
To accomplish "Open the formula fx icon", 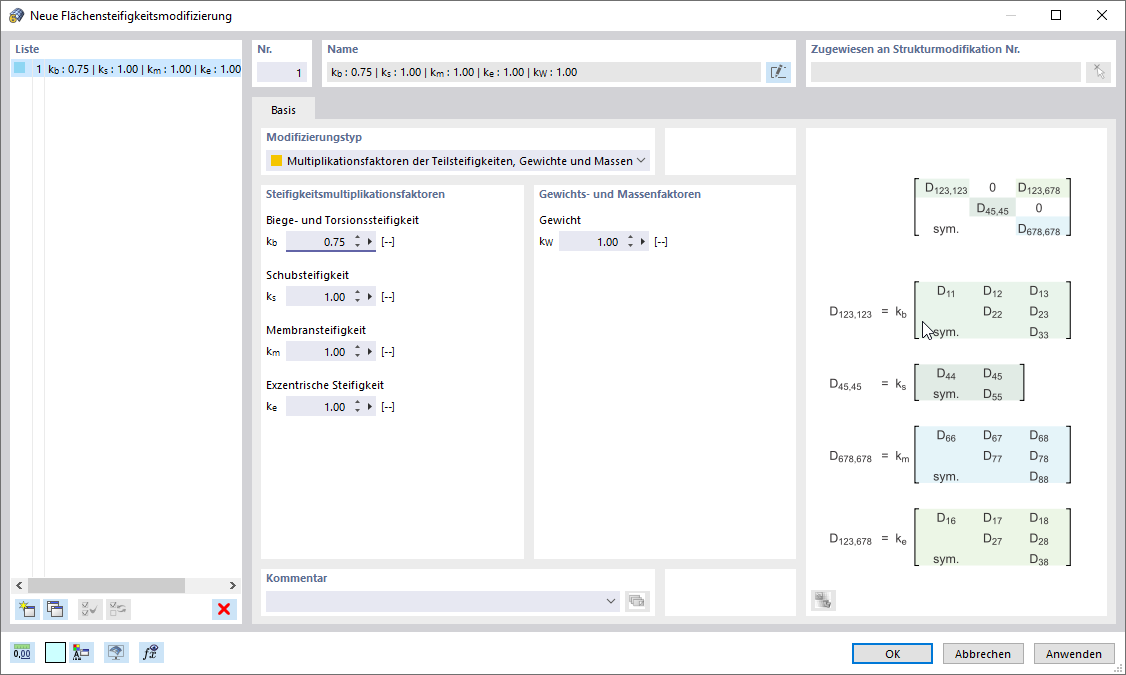I will click(150, 652).
